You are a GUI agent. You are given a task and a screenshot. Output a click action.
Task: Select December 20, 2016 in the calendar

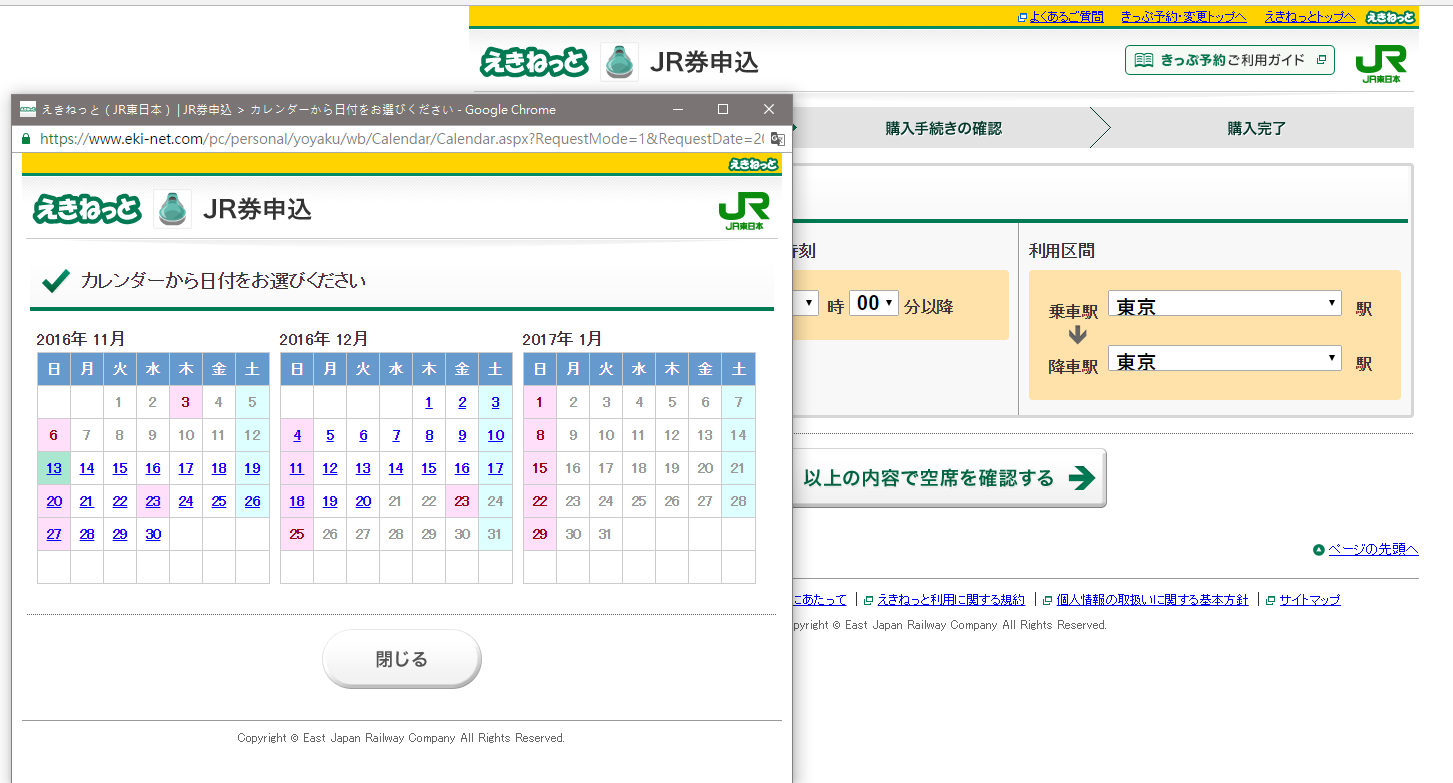pyautogui.click(x=363, y=501)
